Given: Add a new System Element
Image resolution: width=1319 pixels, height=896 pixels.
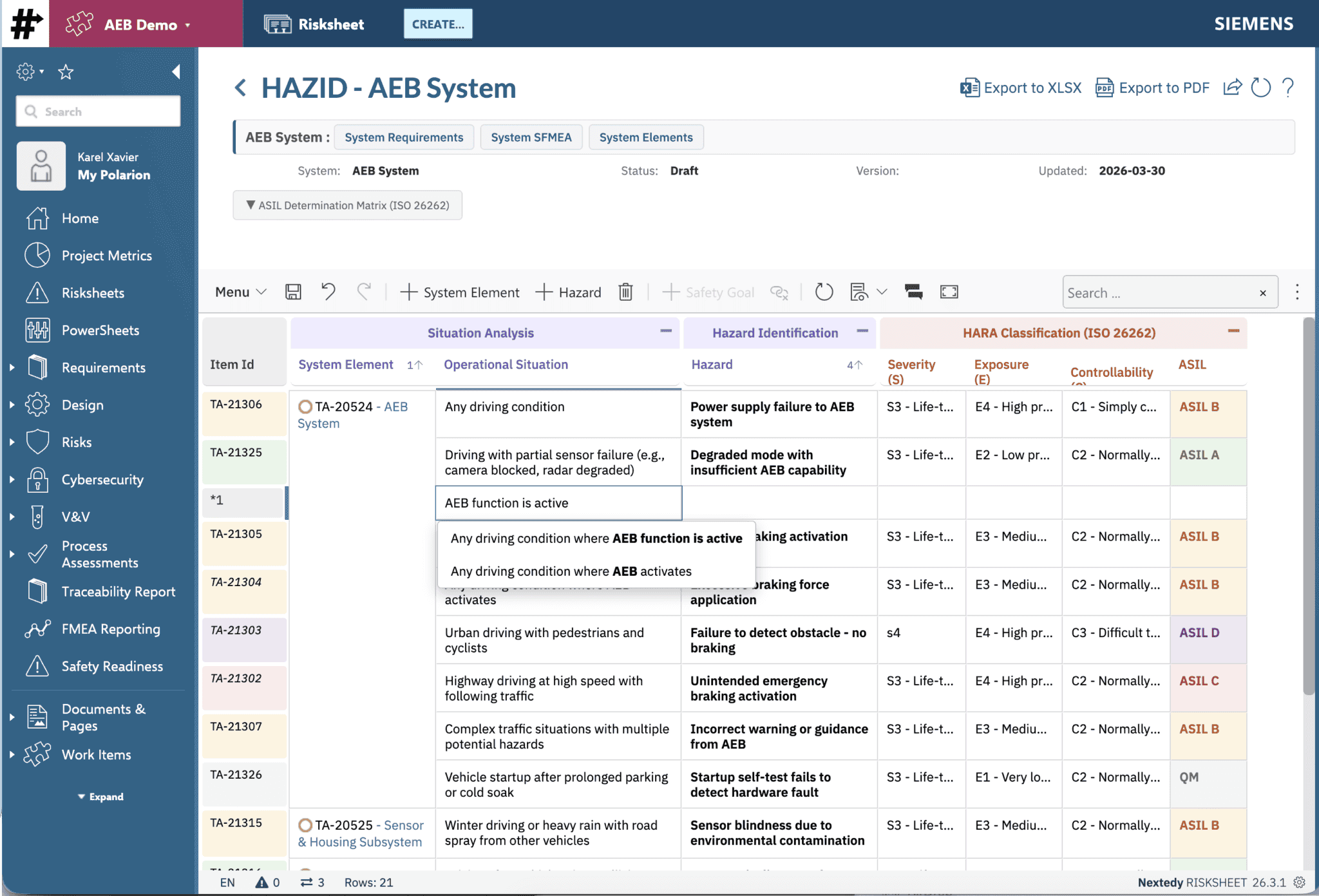Looking at the screenshot, I should pyautogui.click(x=459, y=292).
